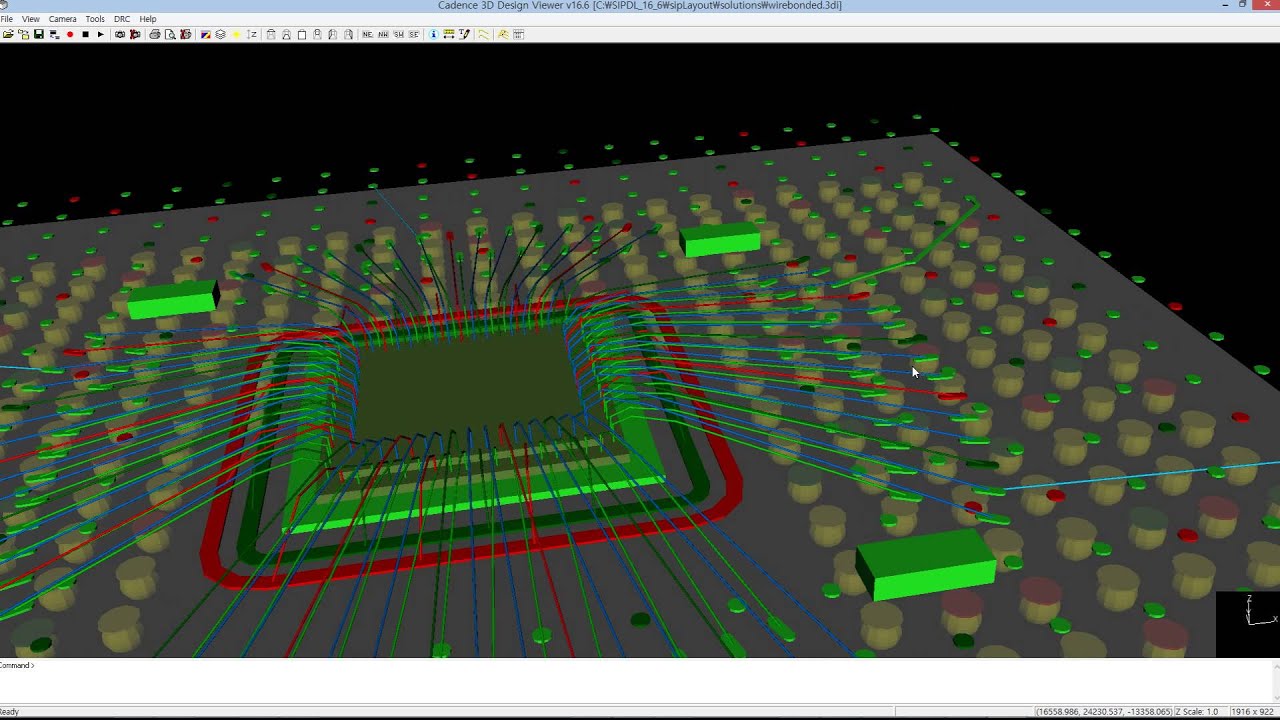Open the File menu
The image size is (1280, 720).
pos(7,19)
